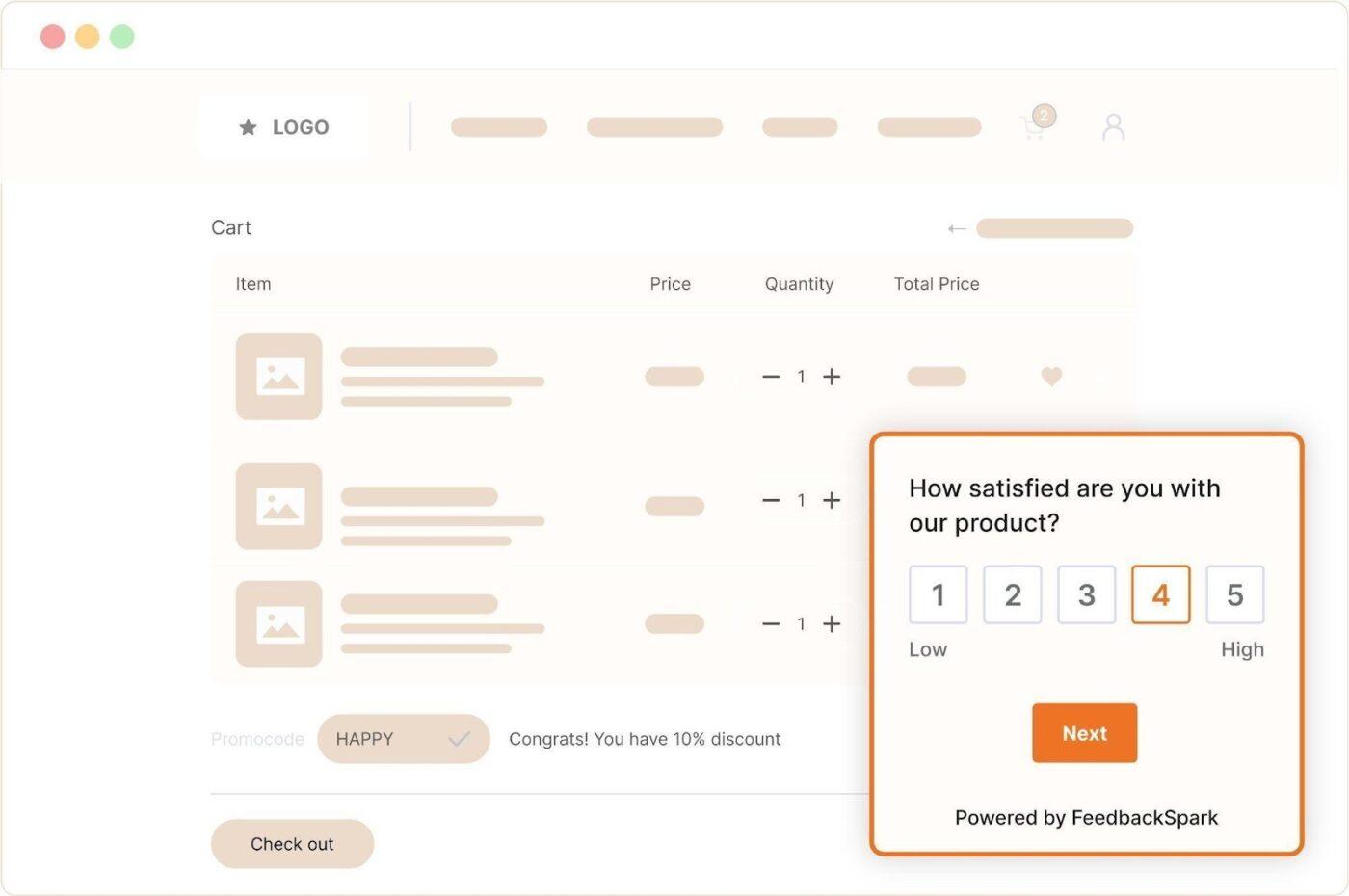Sort by the Total Price column header
The image size is (1349, 896).
pos(936,283)
